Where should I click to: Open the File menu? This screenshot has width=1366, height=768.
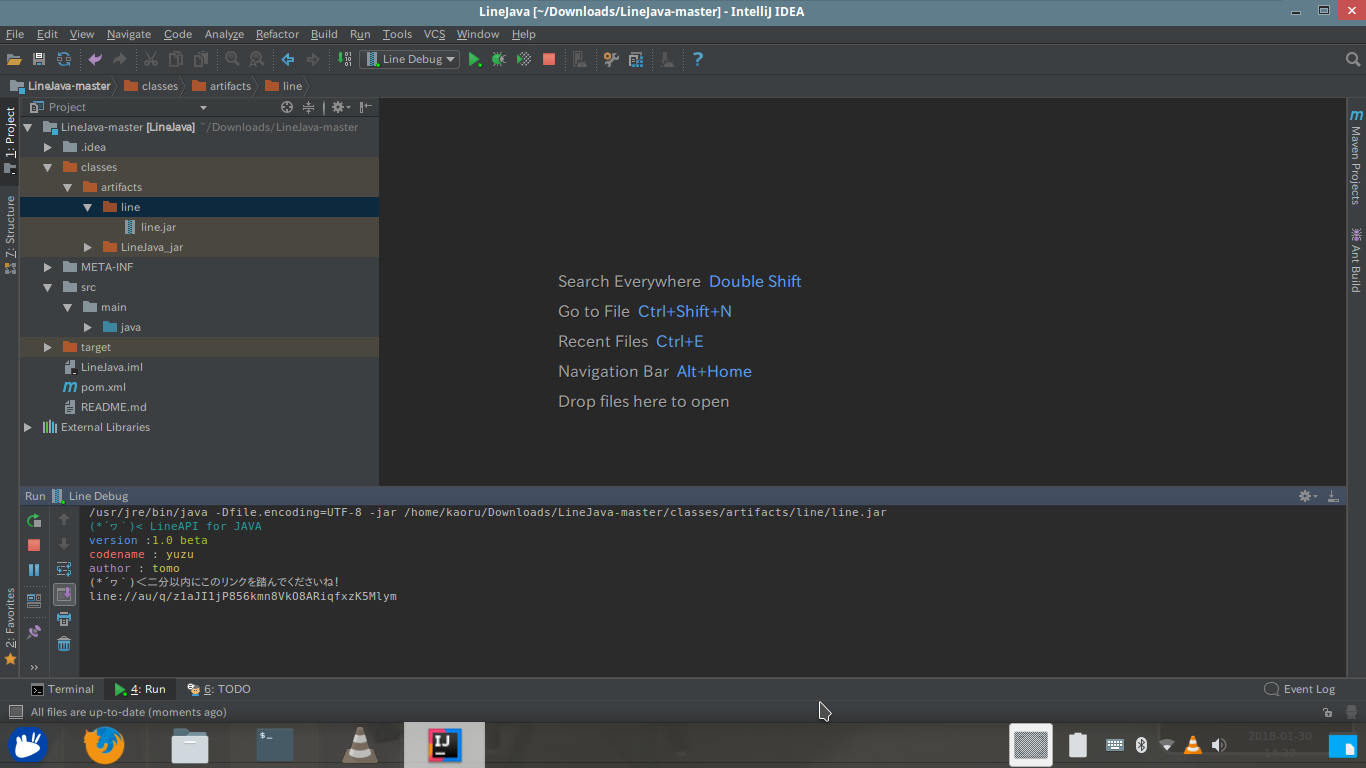pos(15,34)
